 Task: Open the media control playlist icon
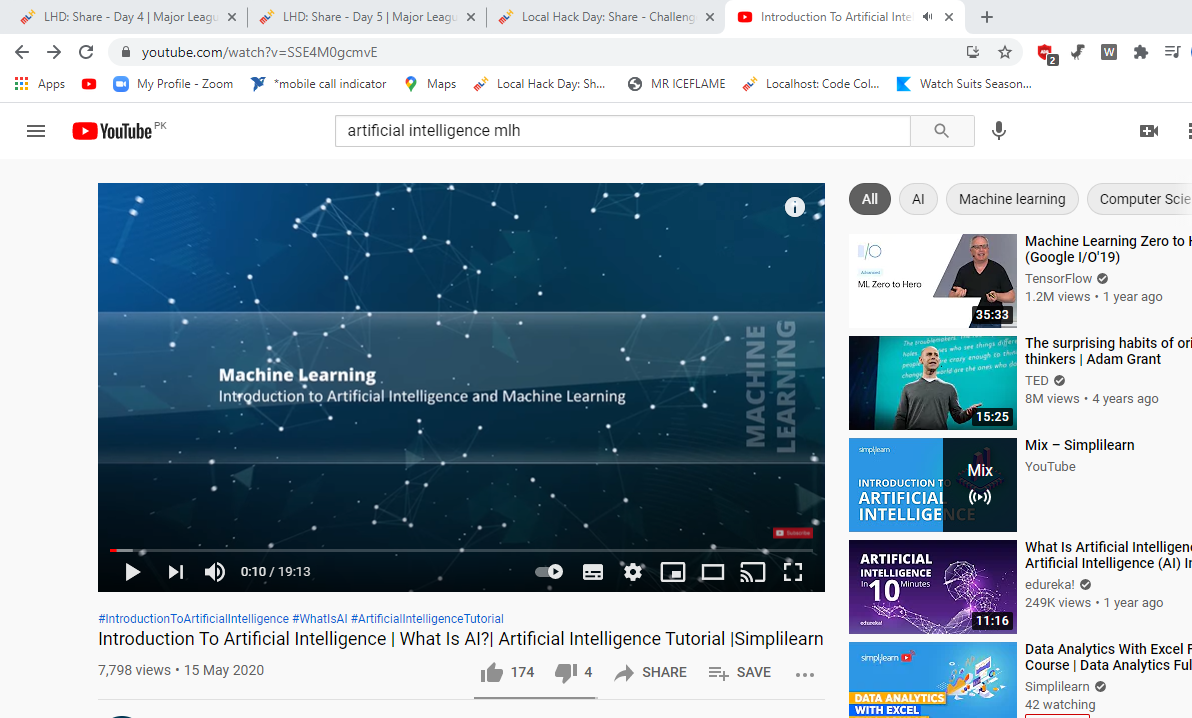[1172, 52]
